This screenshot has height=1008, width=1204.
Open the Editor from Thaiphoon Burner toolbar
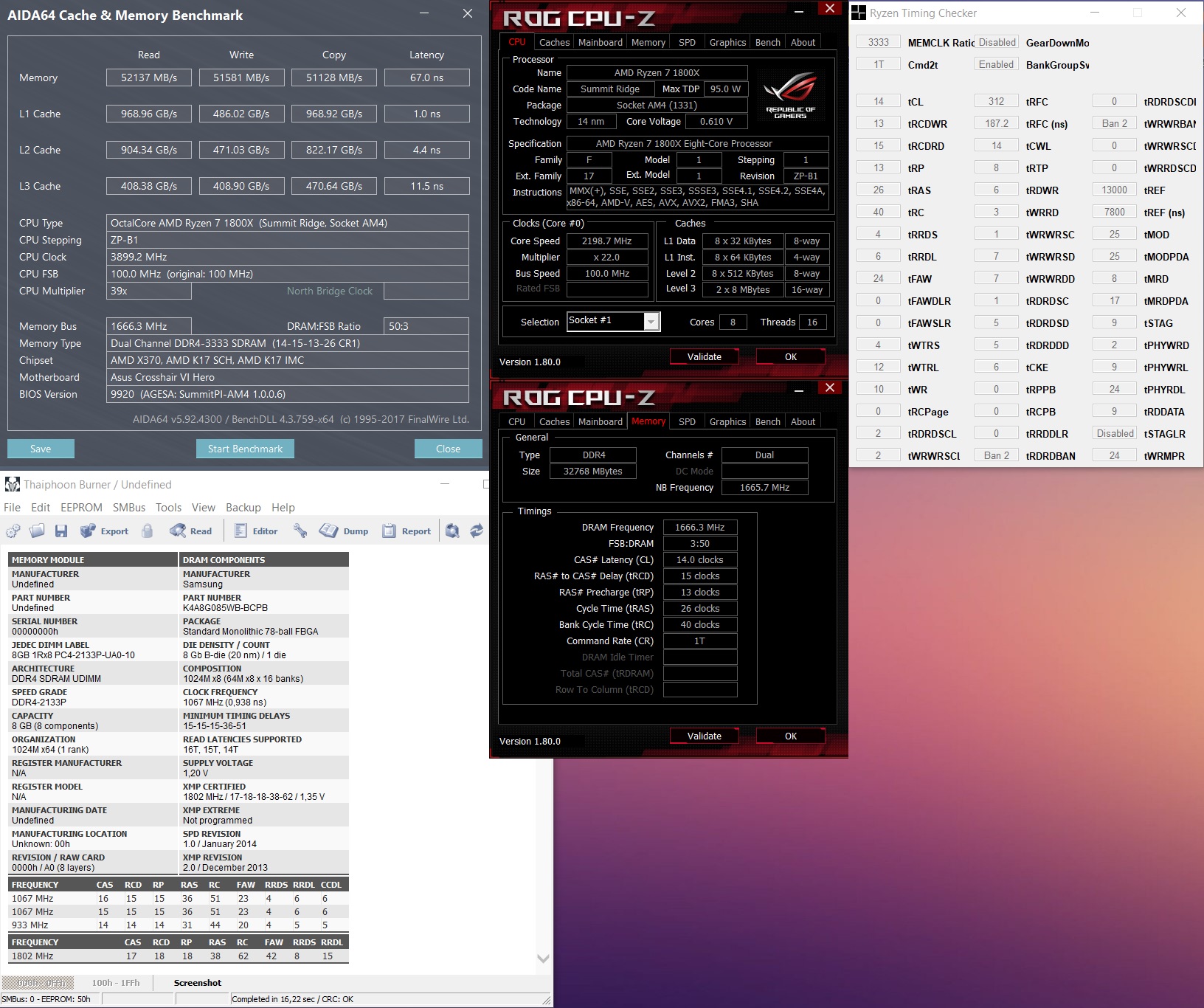[256, 531]
